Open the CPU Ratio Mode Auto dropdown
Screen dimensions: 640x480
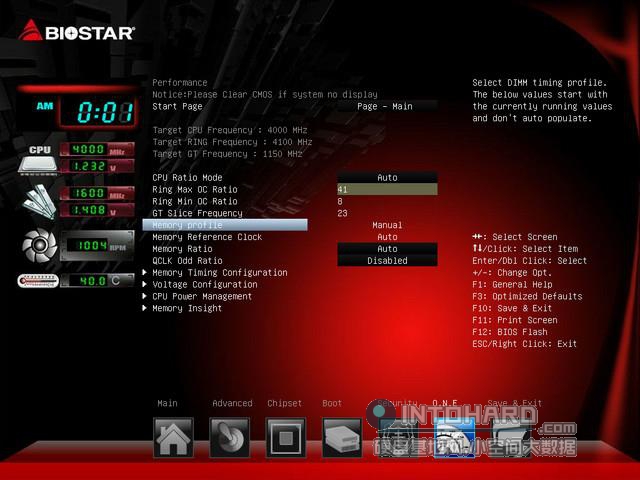387,178
